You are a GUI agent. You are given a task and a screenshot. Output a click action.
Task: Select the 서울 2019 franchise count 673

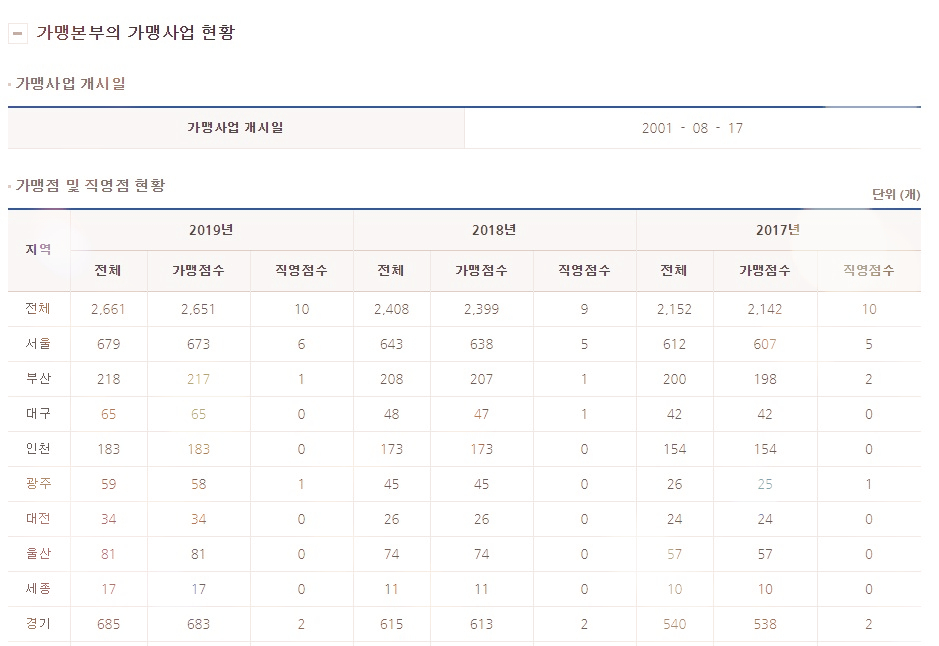(198, 344)
